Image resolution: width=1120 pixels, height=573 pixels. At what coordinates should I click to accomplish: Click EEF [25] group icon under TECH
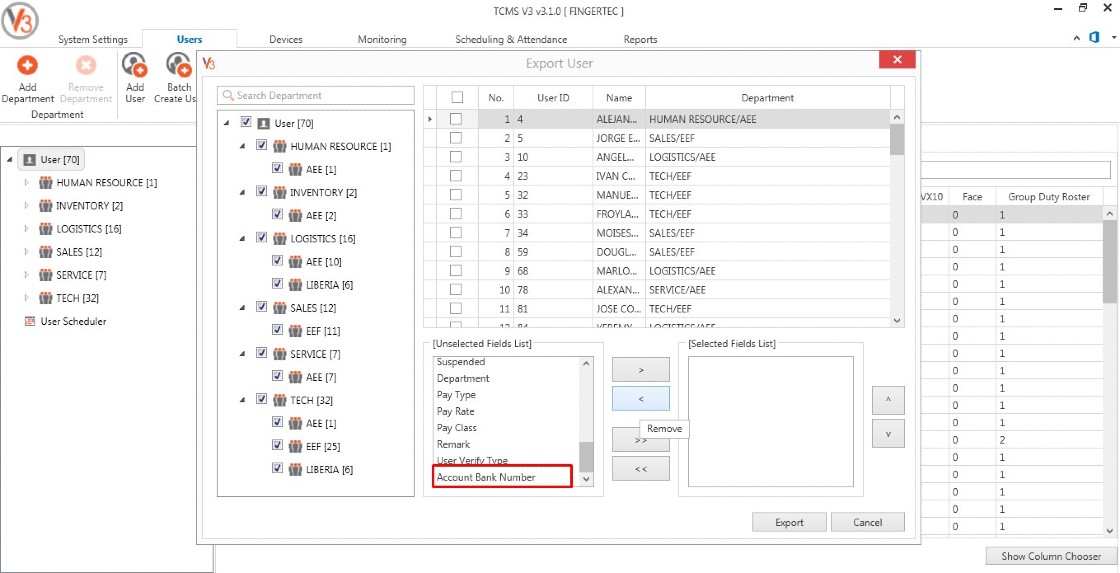tap(295, 447)
